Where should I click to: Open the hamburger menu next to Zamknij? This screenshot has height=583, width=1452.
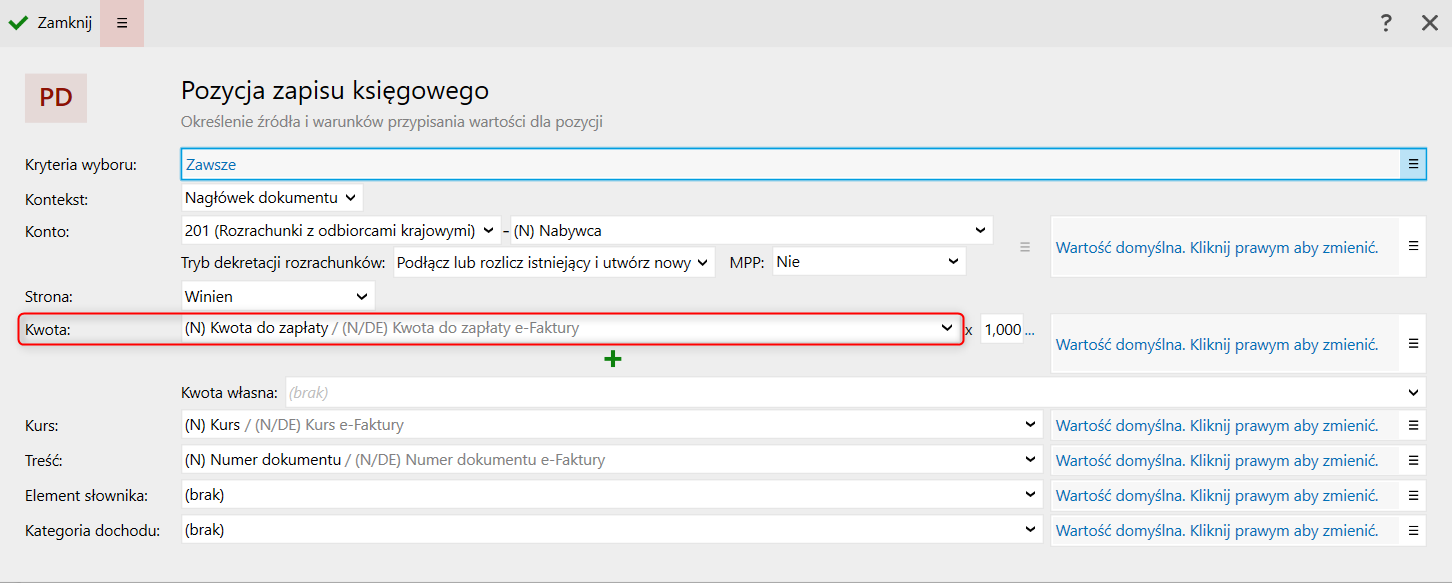point(122,23)
